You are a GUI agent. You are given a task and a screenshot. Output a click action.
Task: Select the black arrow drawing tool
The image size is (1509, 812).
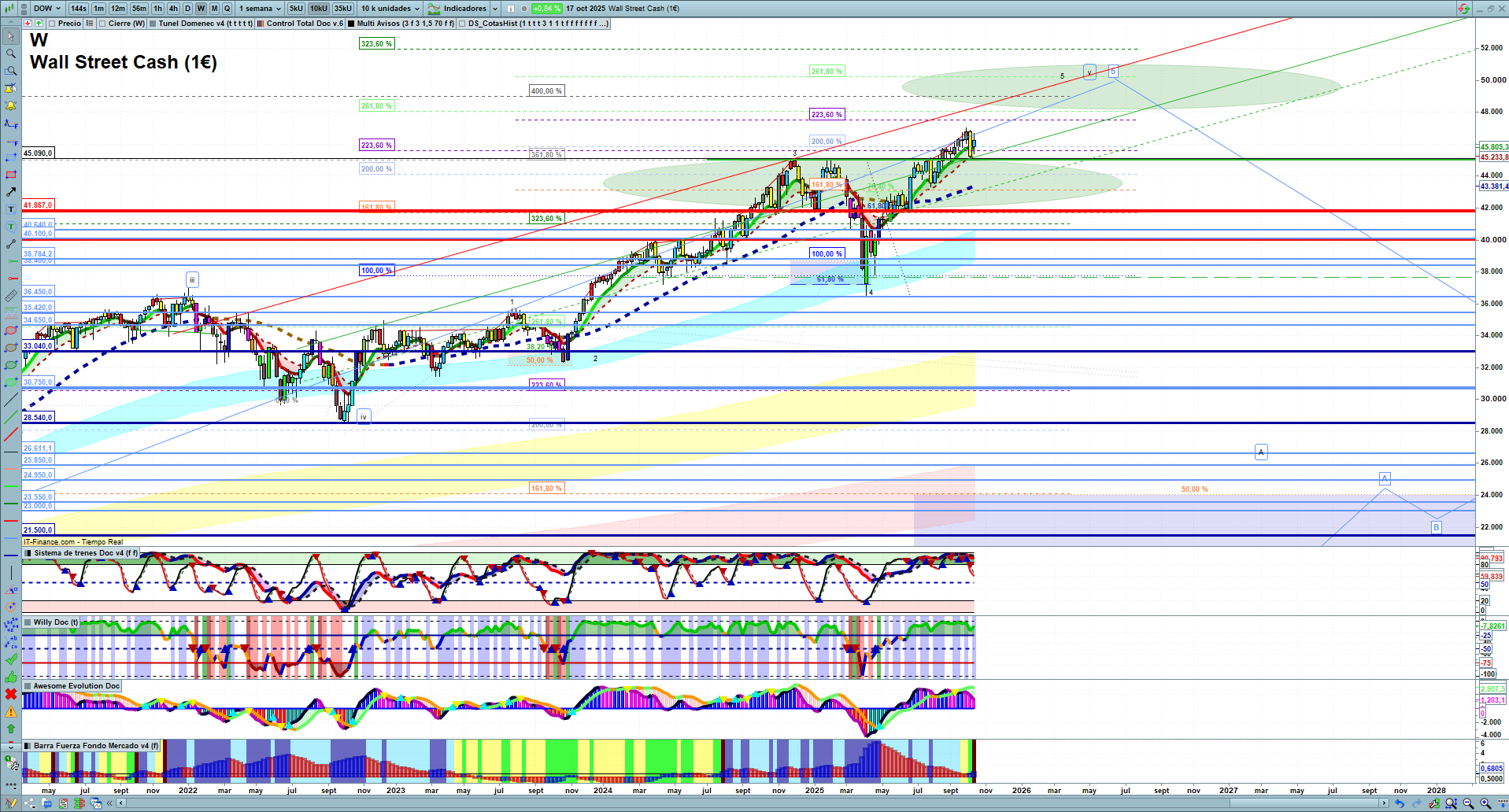11,192
